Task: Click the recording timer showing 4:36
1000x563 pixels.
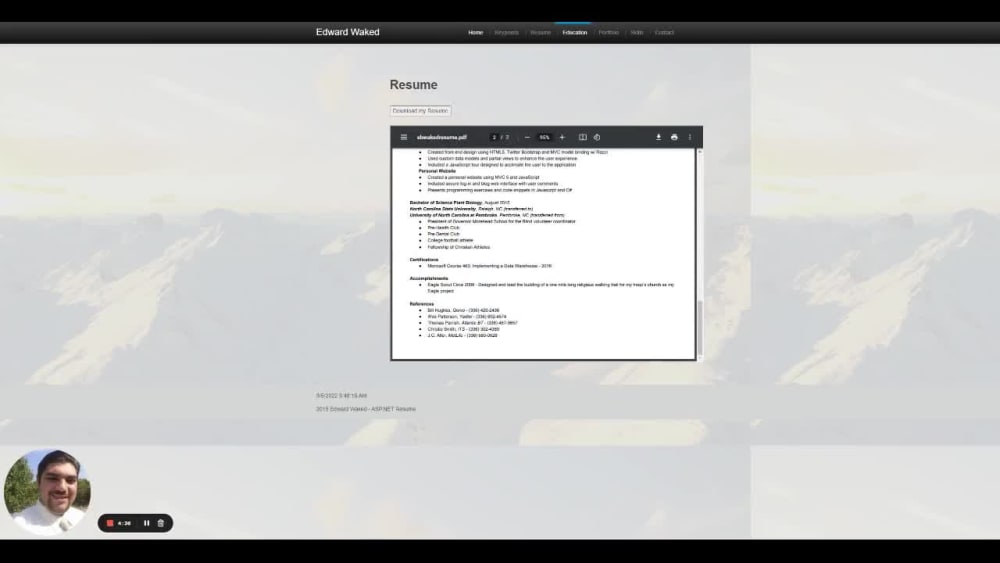Action: pos(124,523)
